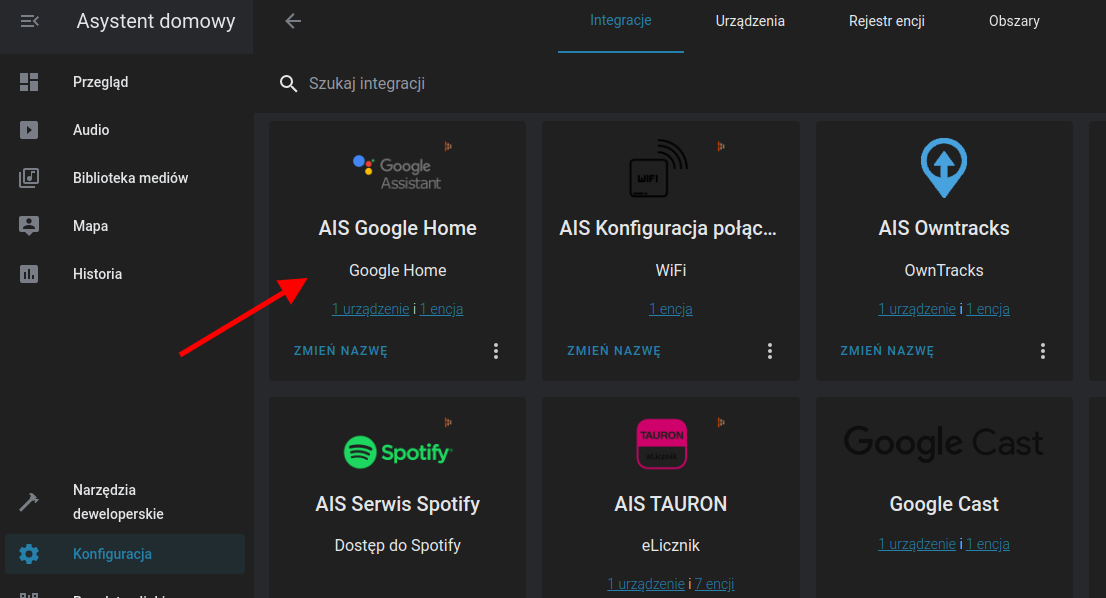Click the Narzędzia deweloperskie hammer icon
The height and width of the screenshot is (598, 1106).
click(x=29, y=501)
